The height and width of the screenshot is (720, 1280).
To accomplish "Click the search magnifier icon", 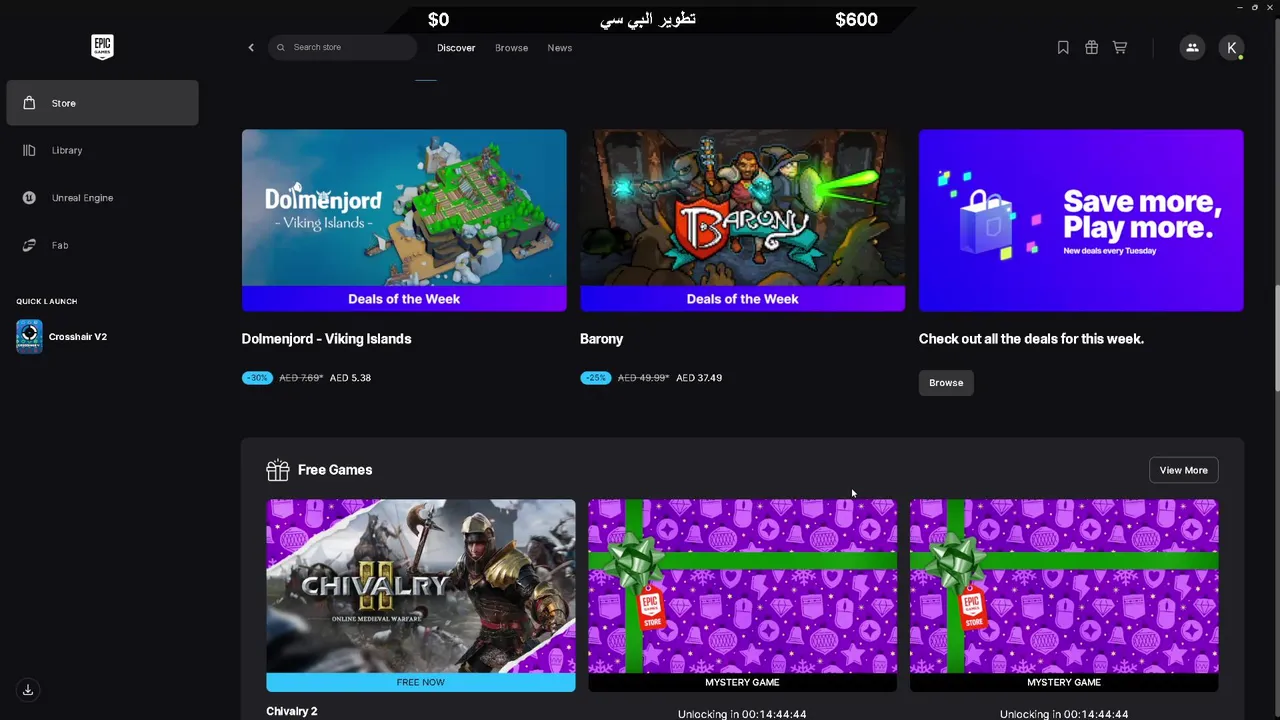I will pyautogui.click(x=281, y=47).
